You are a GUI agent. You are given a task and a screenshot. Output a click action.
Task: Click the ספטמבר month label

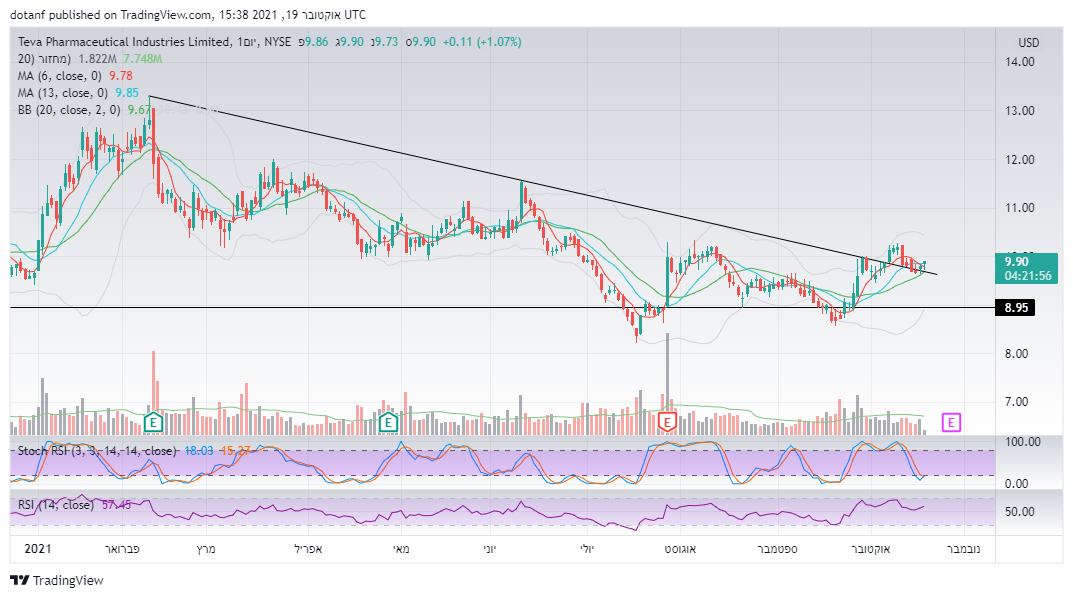(777, 549)
